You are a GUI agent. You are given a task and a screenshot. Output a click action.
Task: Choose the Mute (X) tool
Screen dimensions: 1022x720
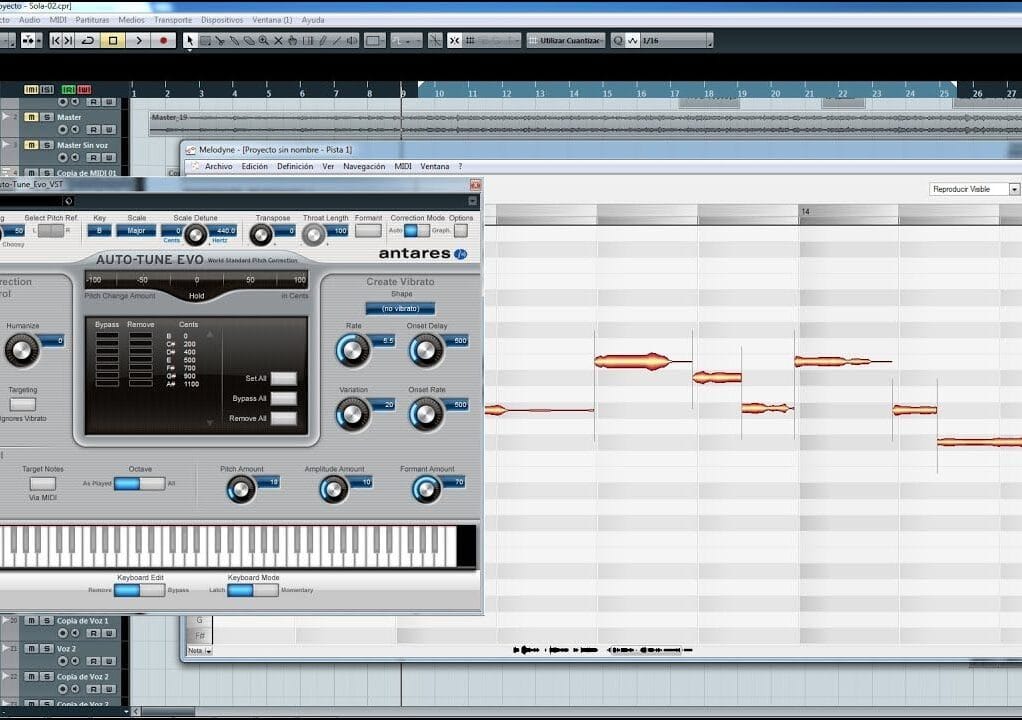tap(278, 41)
